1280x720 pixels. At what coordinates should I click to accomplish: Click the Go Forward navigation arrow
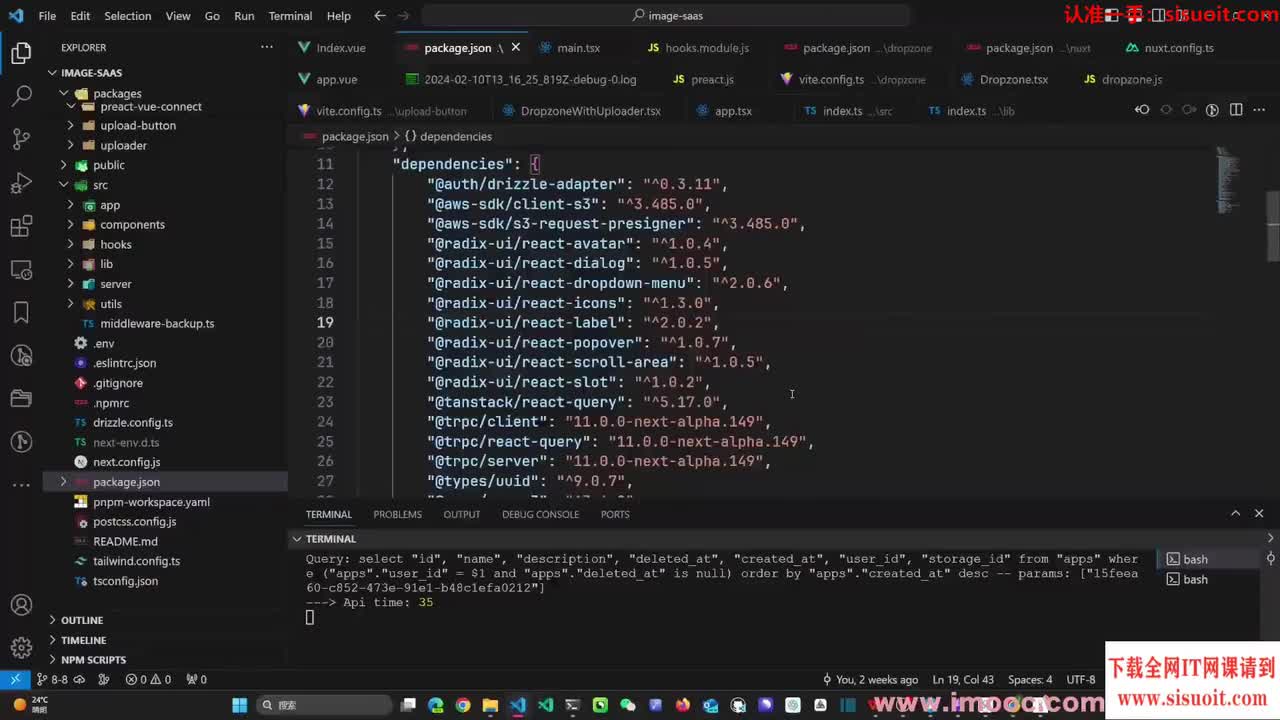(404, 16)
